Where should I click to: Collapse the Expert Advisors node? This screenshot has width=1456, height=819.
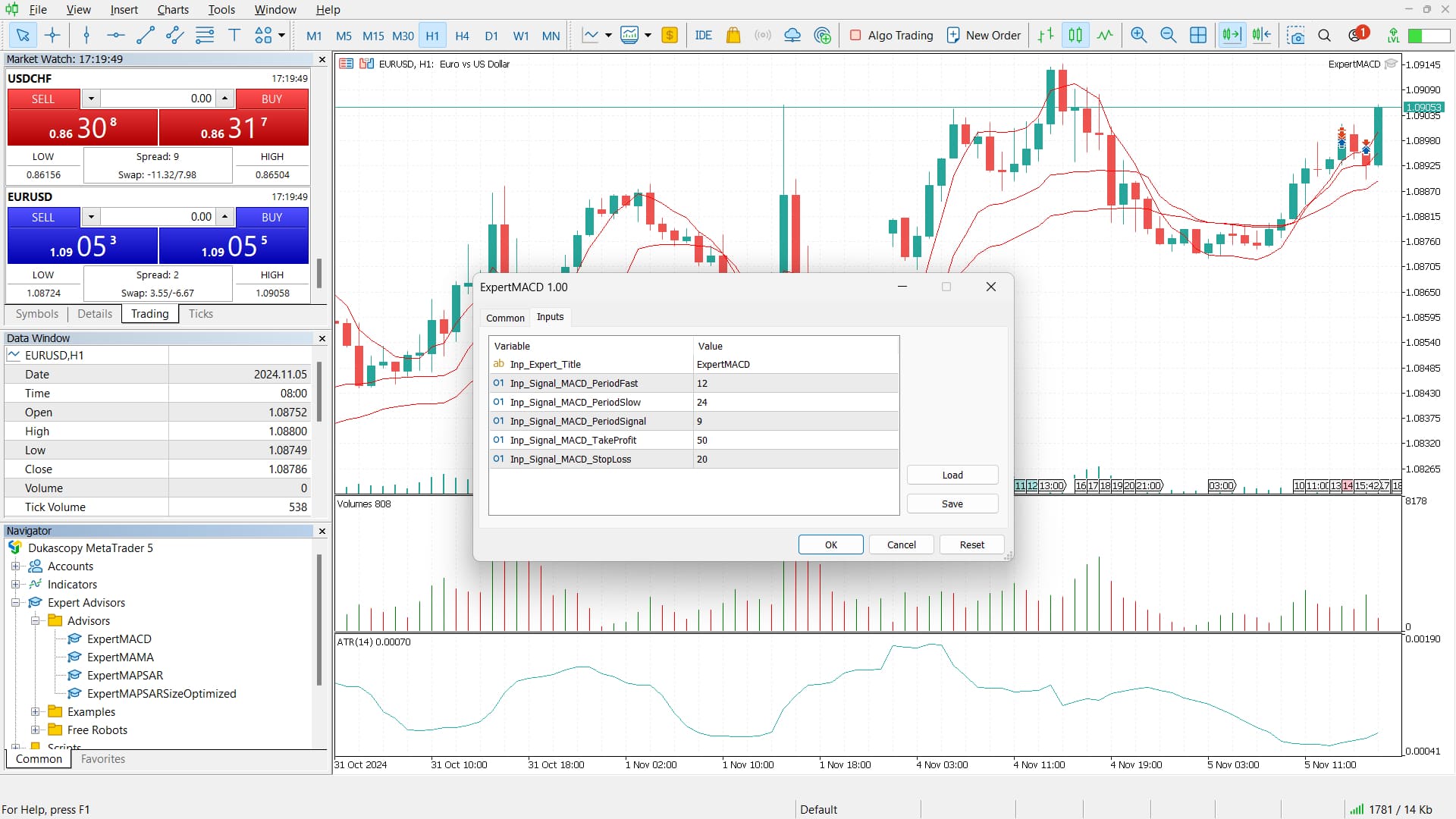(x=15, y=603)
